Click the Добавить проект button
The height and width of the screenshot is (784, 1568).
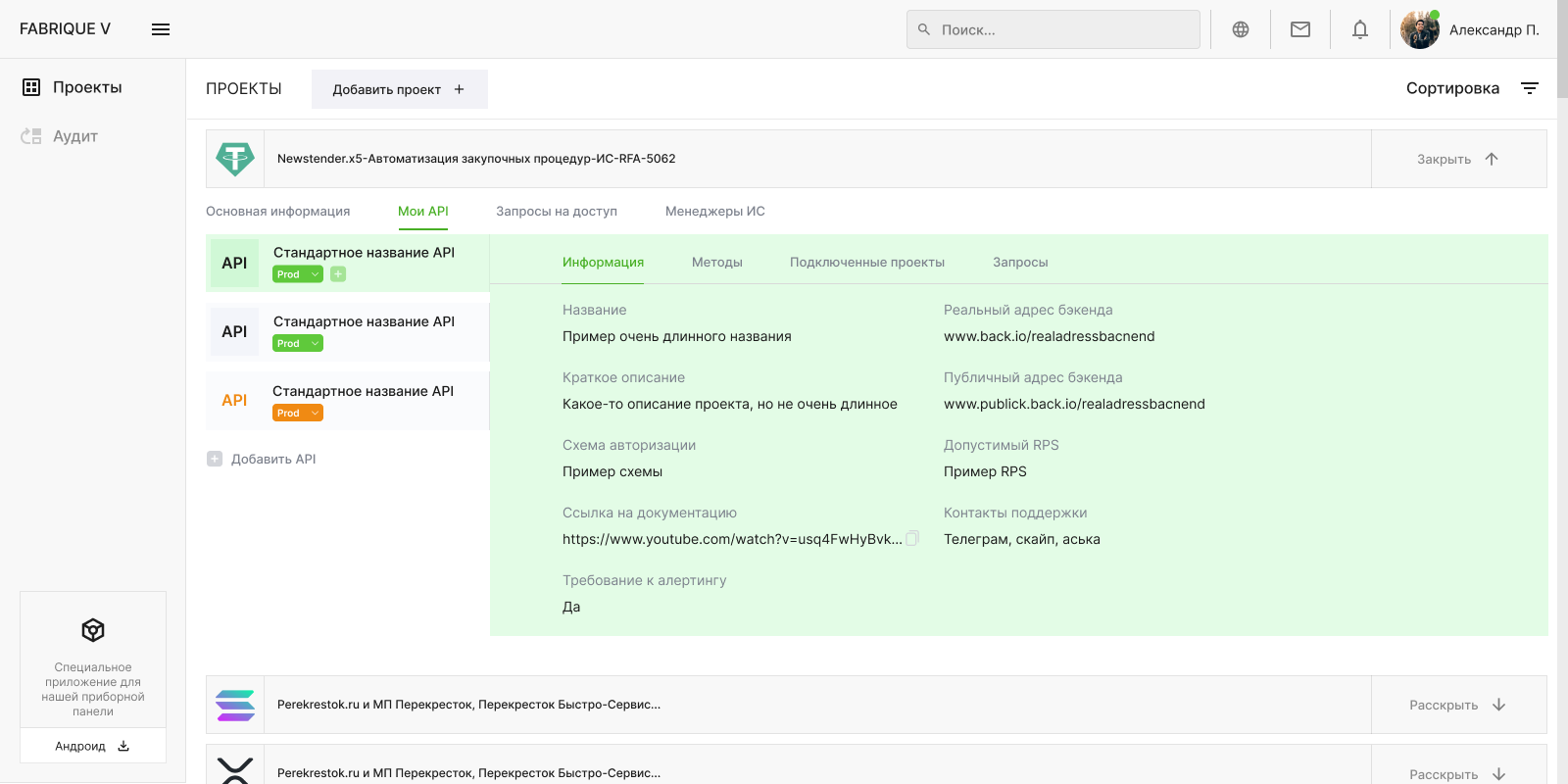click(x=399, y=89)
